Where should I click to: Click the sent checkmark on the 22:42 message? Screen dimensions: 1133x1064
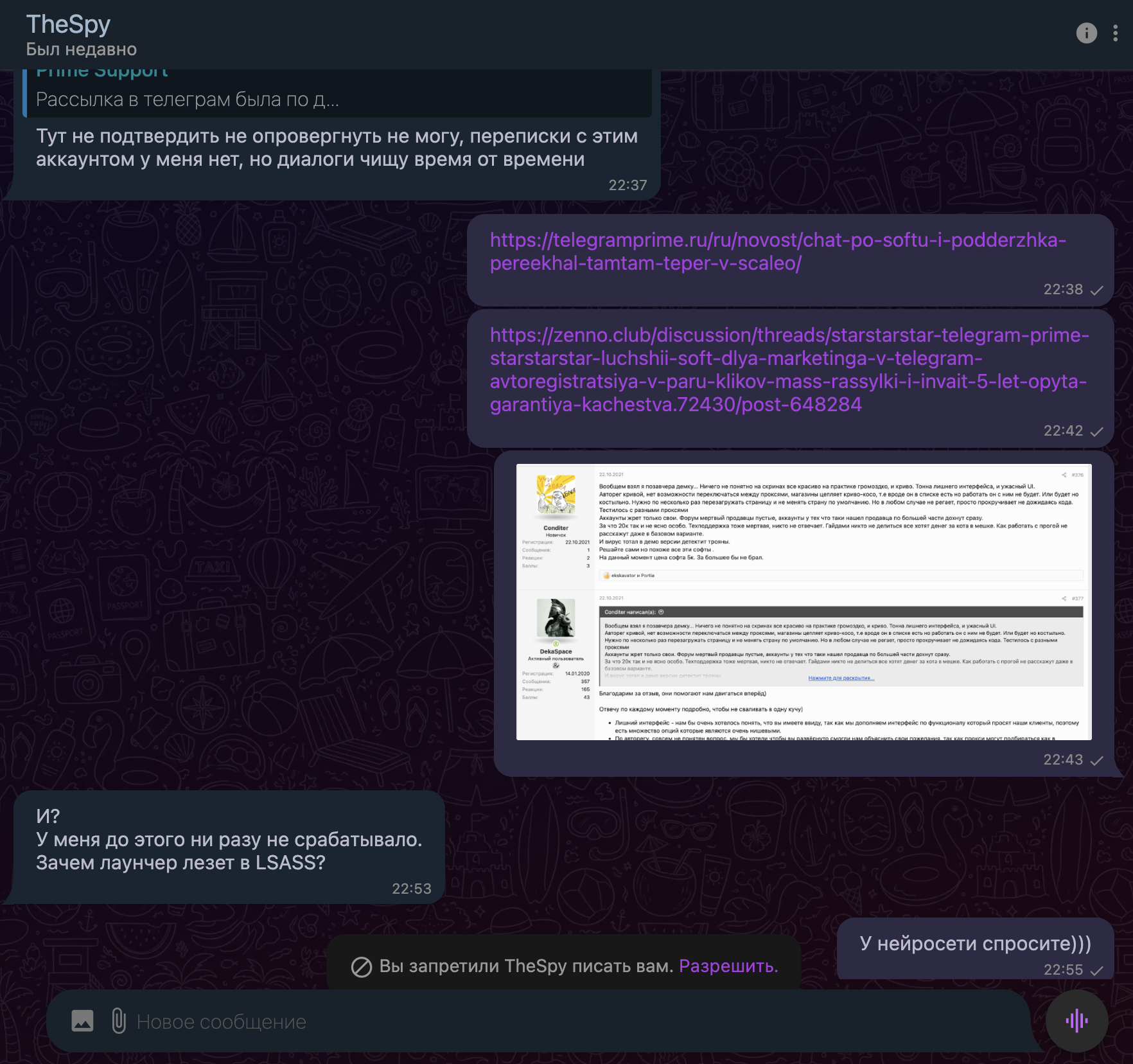coord(1097,431)
